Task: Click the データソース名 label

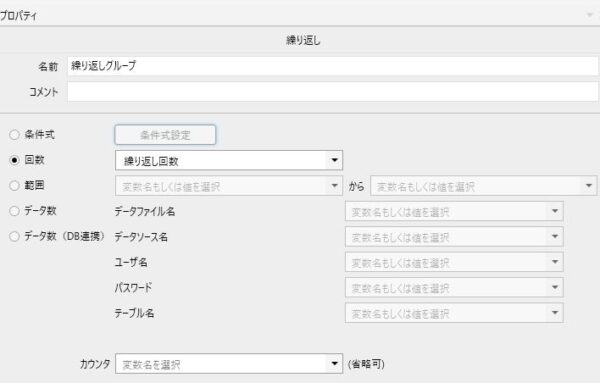Action: [x=141, y=237]
